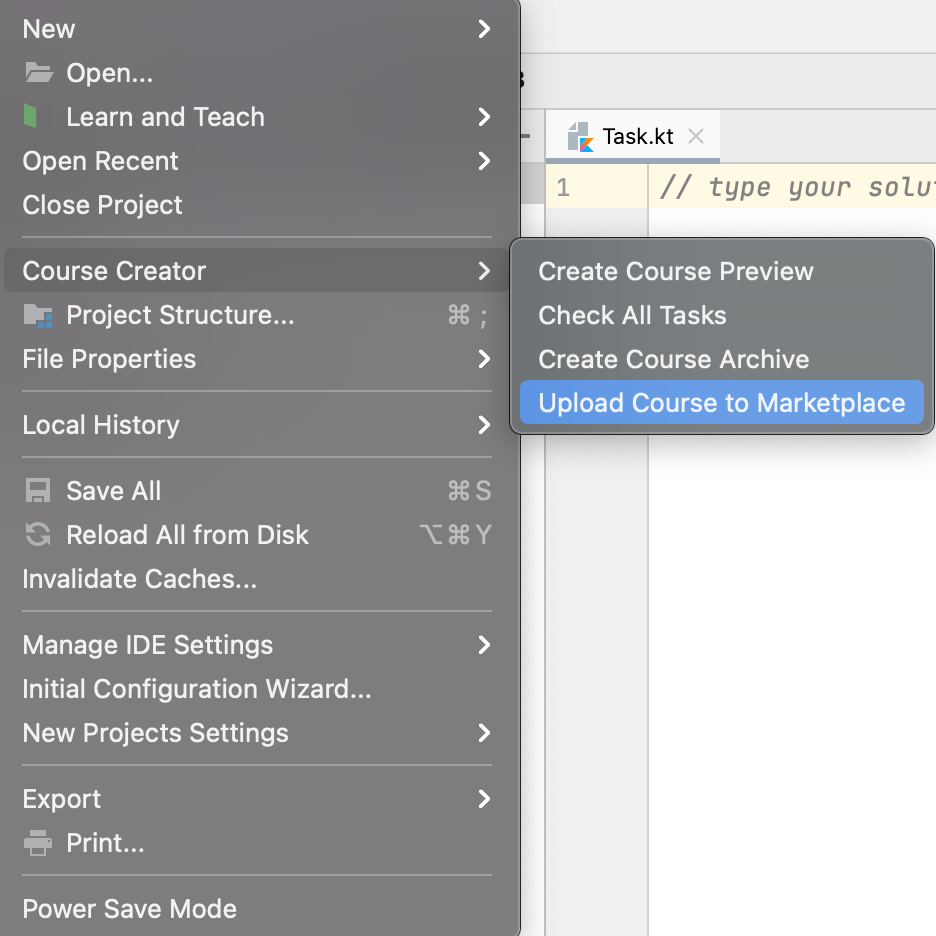Select Upload Course to Marketplace
The width and height of the screenshot is (936, 936).
click(x=721, y=403)
